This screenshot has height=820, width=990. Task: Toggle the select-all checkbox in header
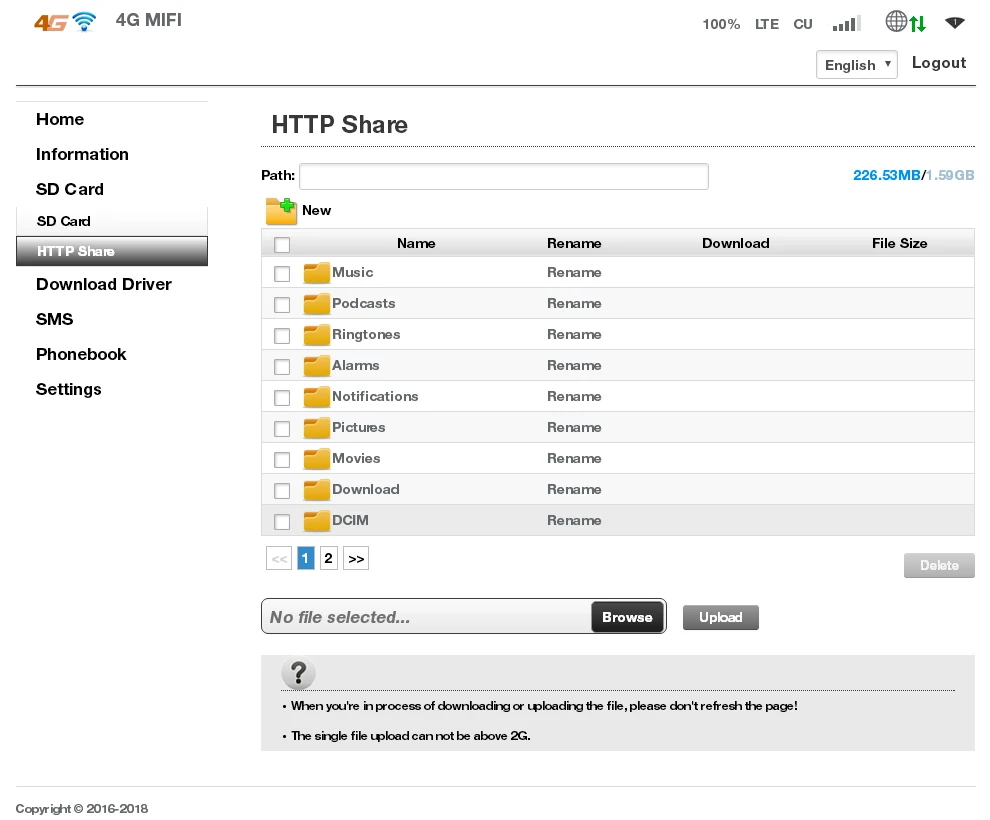(282, 245)
